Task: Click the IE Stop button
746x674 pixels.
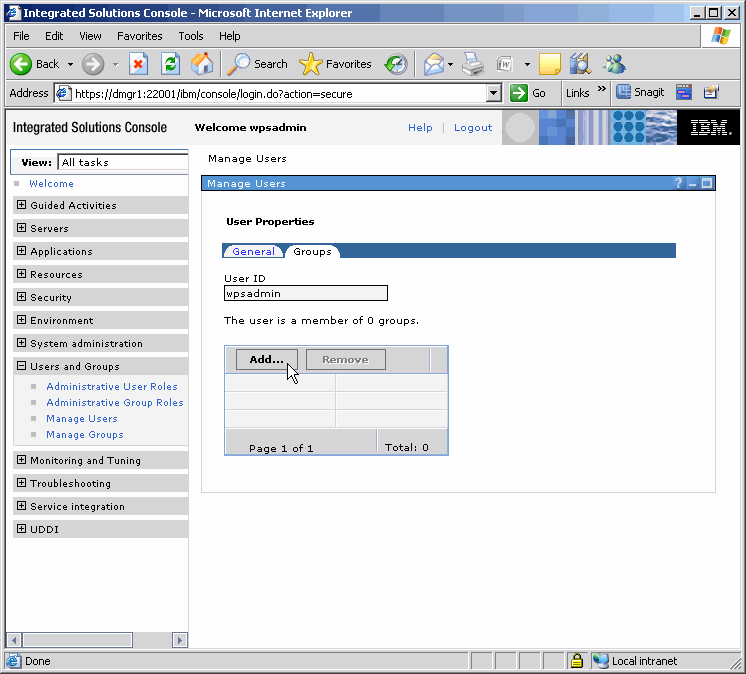Action: tap(138, 64)
